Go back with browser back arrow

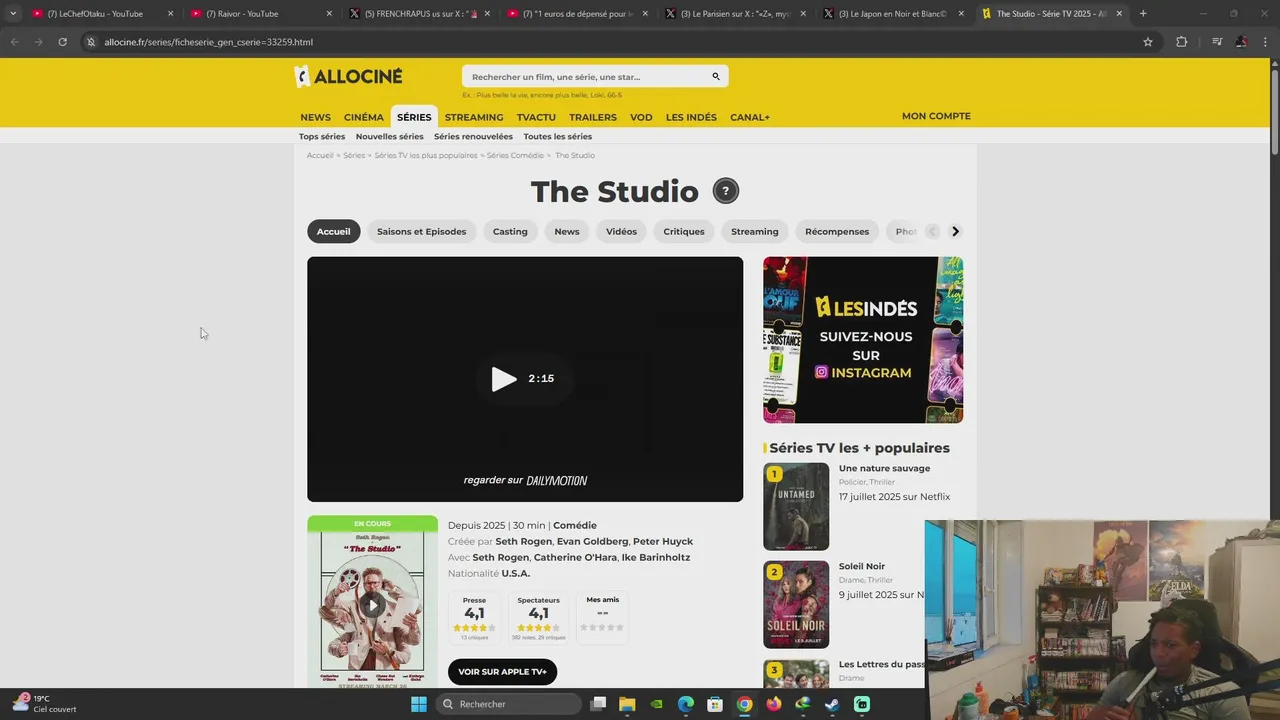14,42
